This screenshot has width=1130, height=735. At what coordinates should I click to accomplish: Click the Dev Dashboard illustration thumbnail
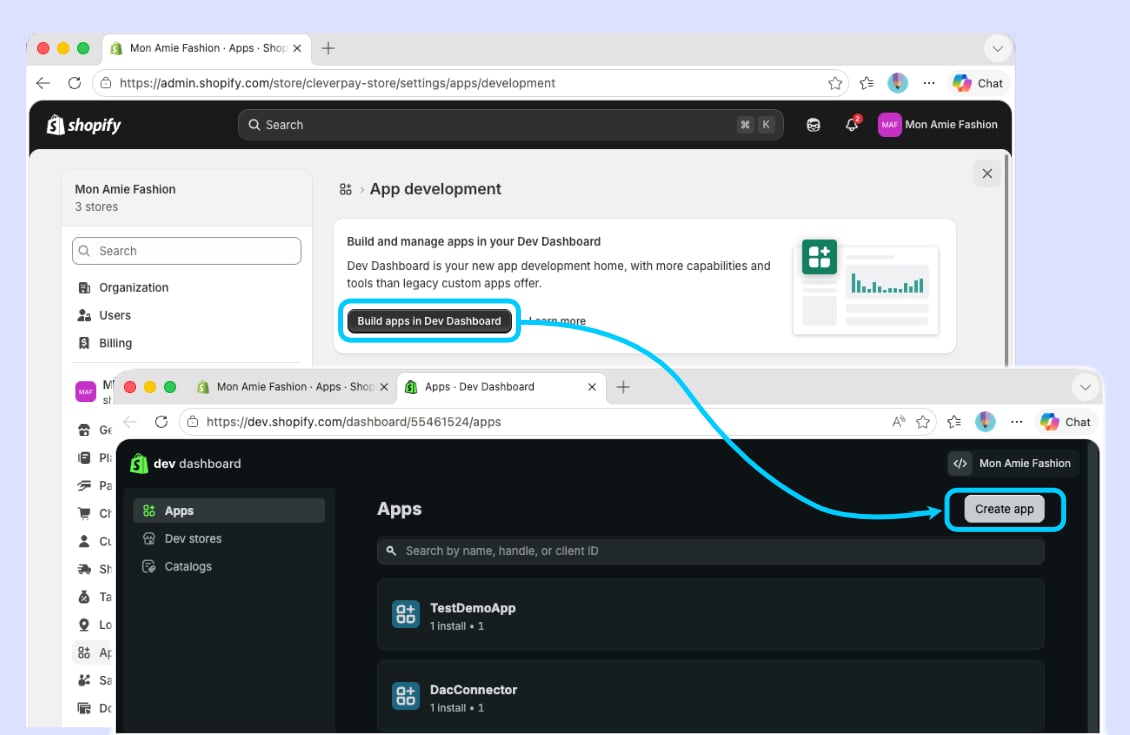pyautogui.click(x=866, y=286)
